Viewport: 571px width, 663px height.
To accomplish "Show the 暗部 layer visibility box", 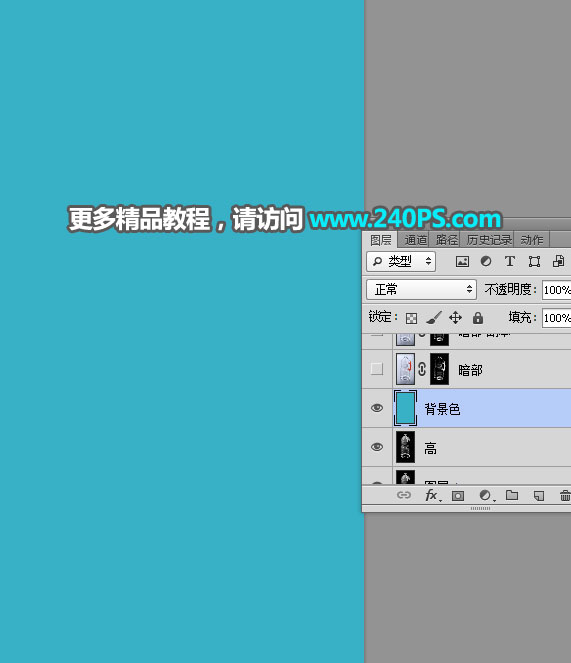I will coord(377,369).
